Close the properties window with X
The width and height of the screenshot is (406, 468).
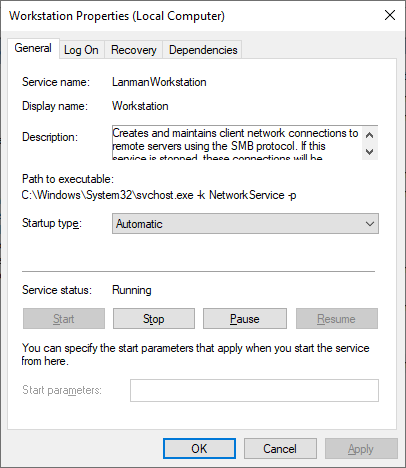pos(390,15)
